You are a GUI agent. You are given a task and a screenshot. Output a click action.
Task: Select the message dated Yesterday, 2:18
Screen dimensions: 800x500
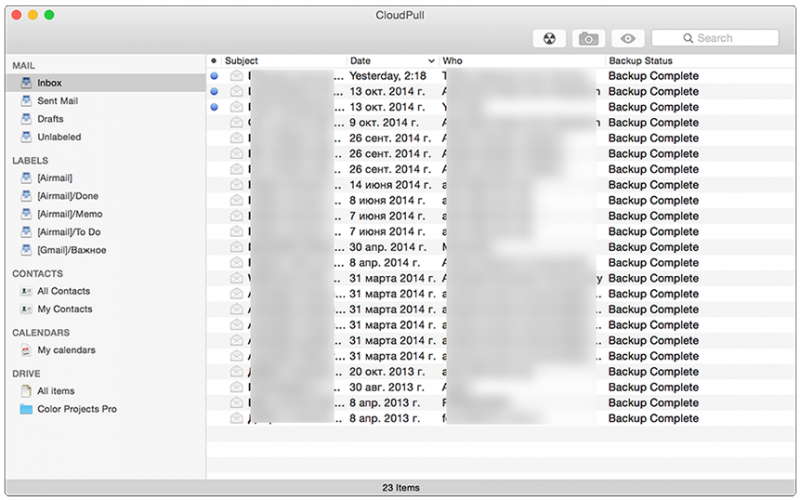pos(501,76)
